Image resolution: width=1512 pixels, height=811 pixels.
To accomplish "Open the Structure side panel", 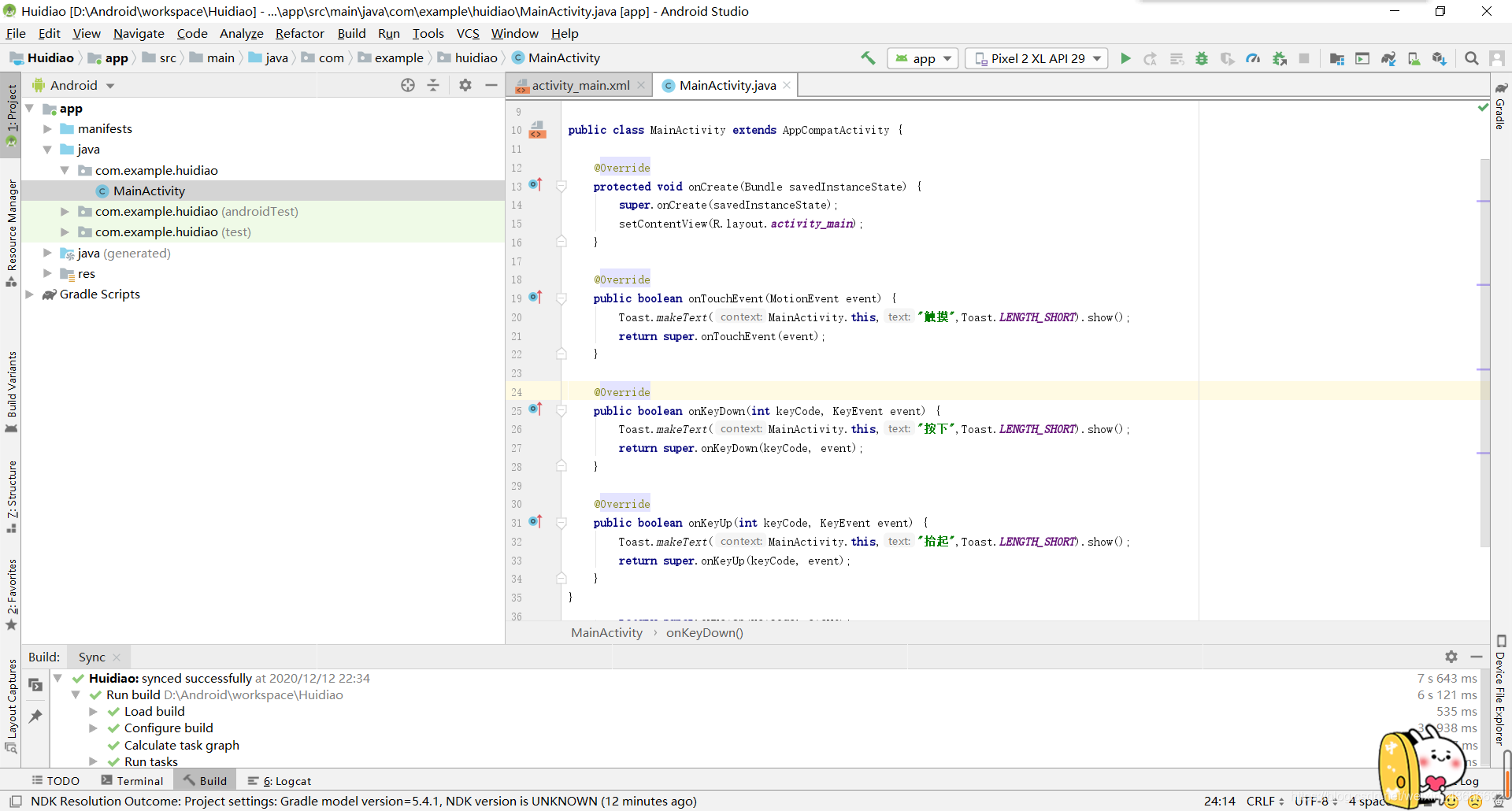I will (12, 497).
